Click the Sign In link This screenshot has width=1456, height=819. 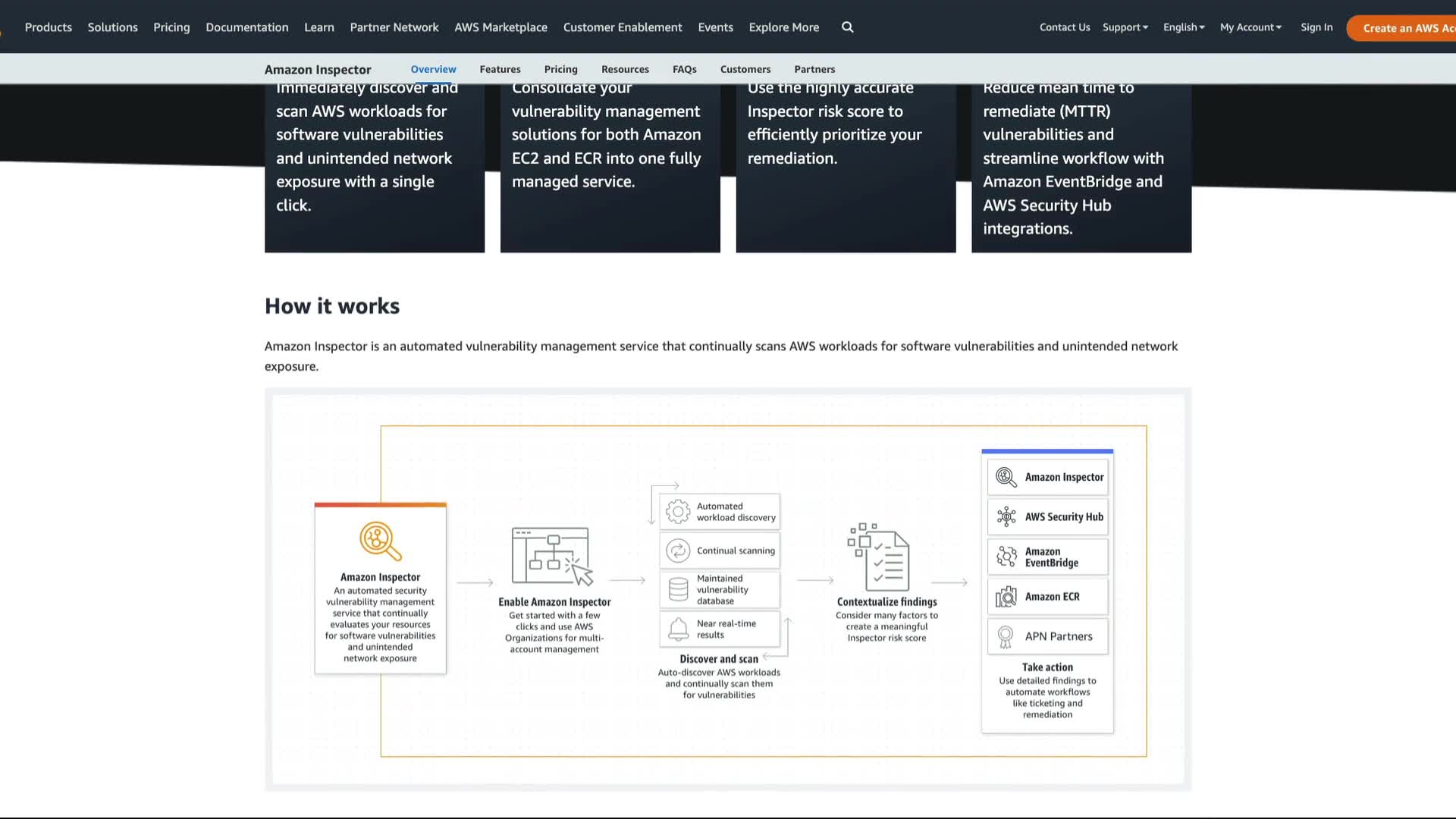tap(1316, 27)
